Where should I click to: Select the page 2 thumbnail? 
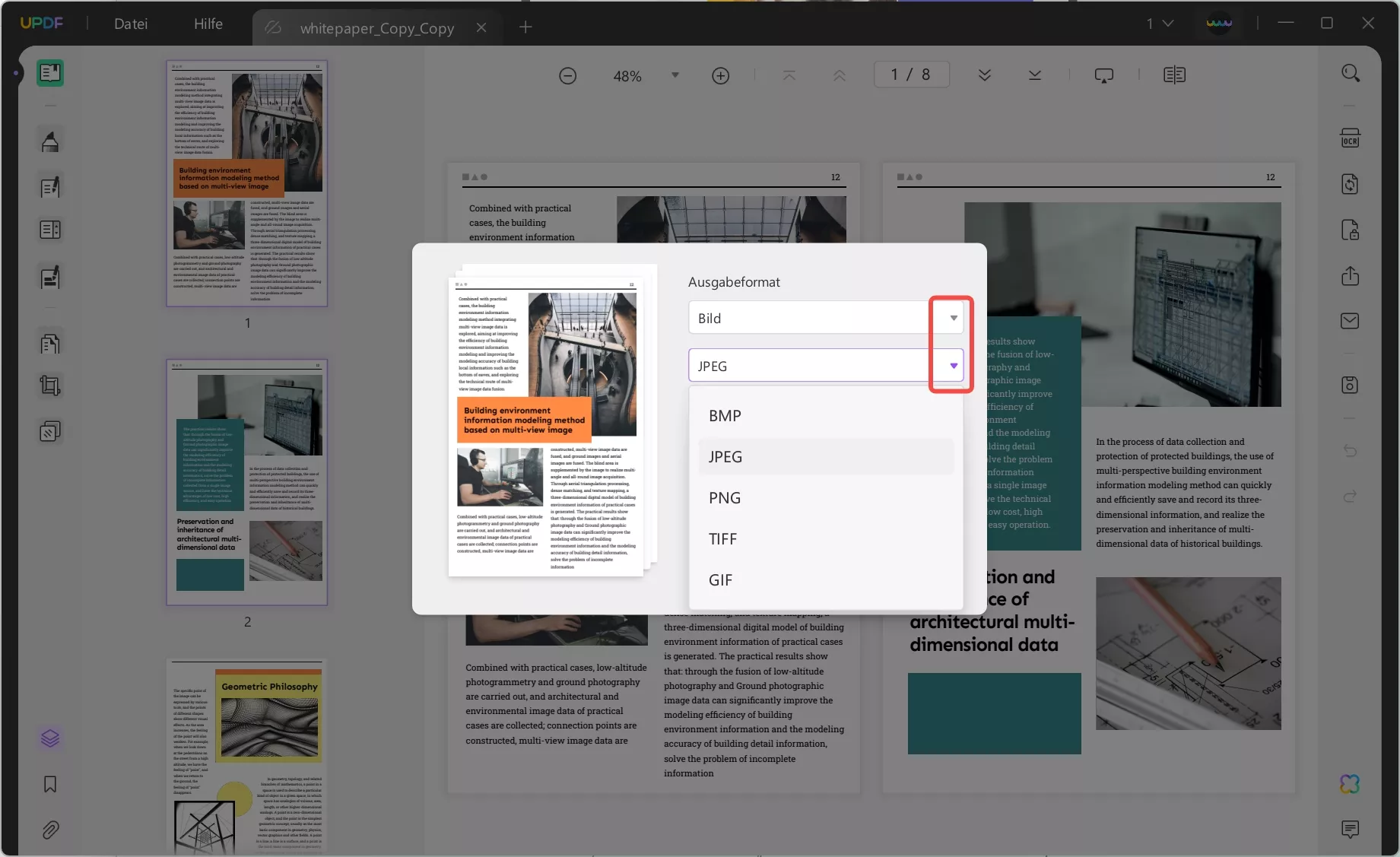click(247, 482)
